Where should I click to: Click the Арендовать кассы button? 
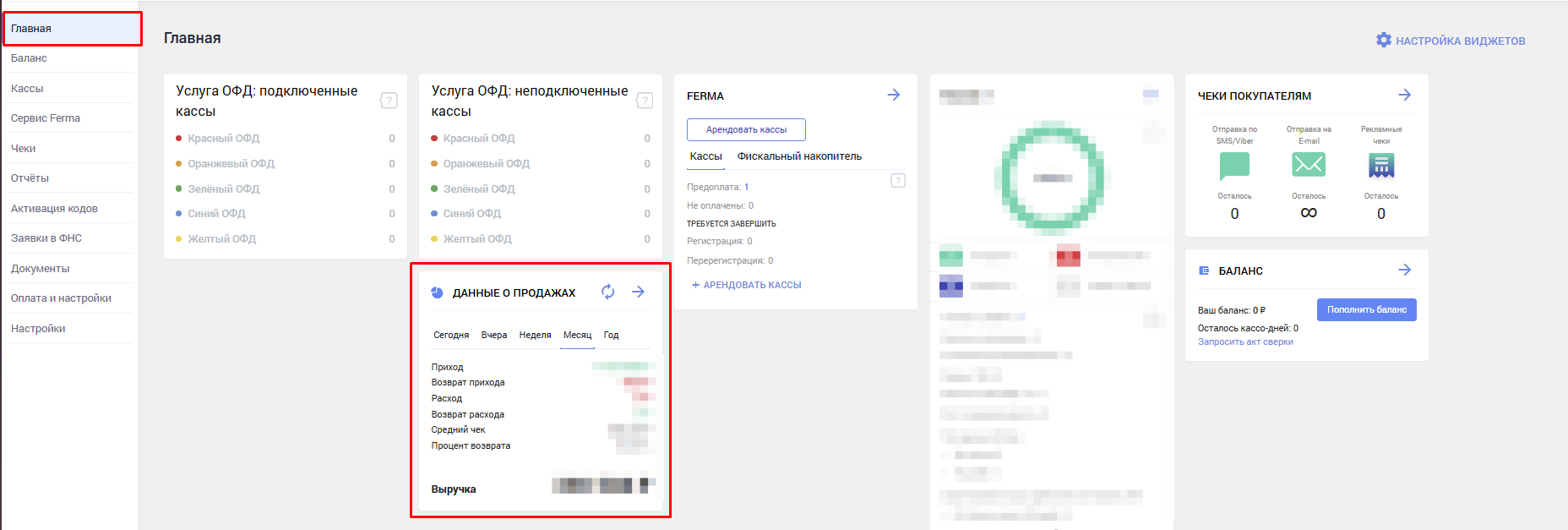coord(746,129)
